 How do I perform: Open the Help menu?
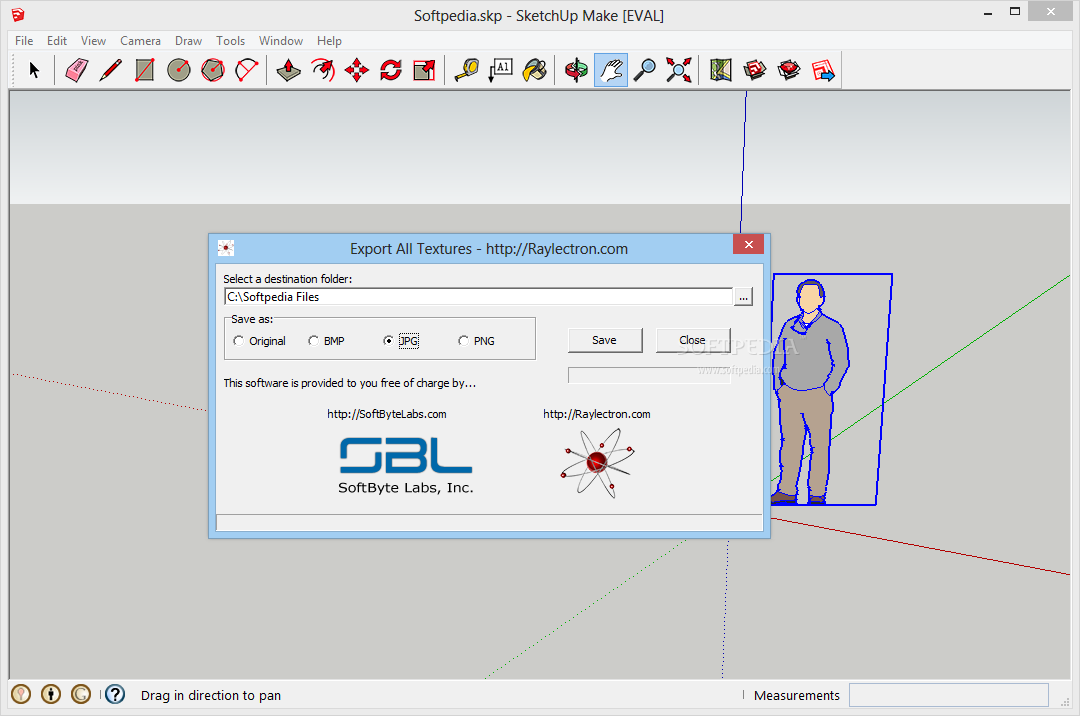tap(329, 41)
